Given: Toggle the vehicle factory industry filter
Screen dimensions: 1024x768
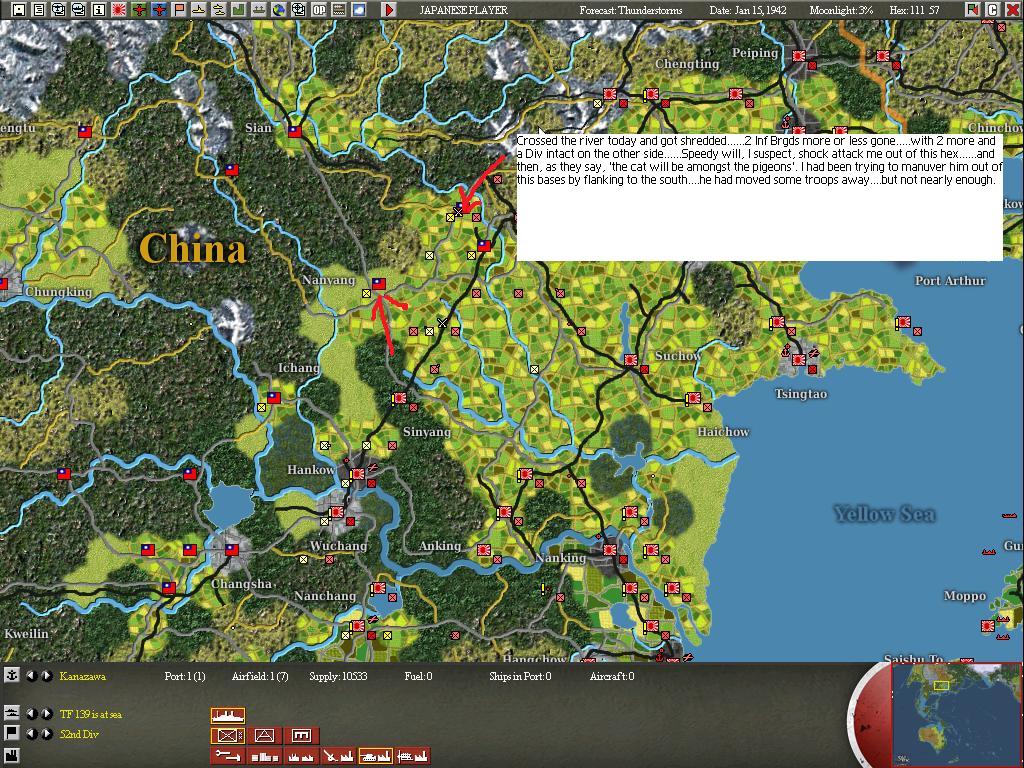Looking at the screenshot, I should point(376,756).
